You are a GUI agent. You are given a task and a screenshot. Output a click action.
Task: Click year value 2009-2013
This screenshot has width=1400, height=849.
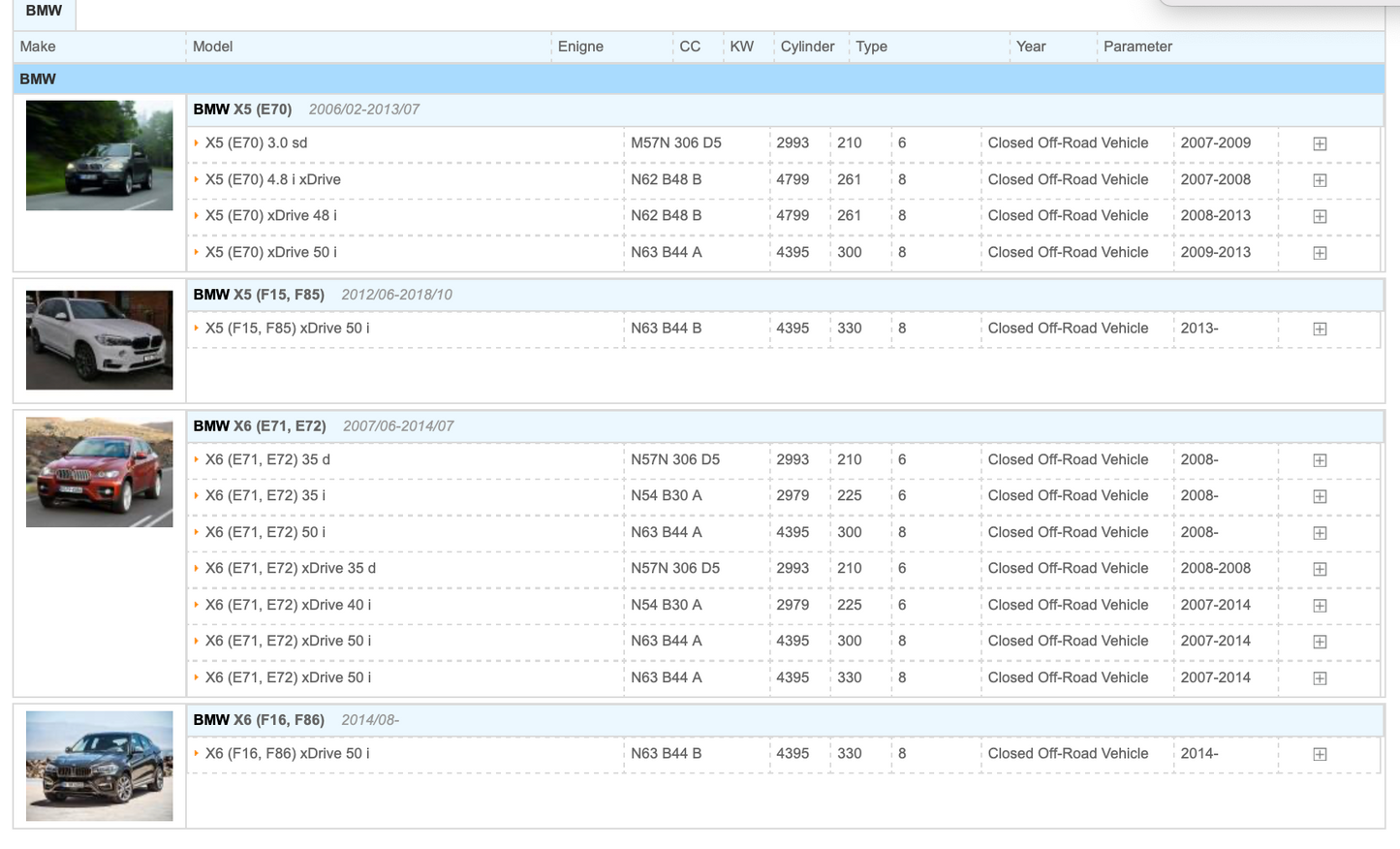tap(1216, 252)
